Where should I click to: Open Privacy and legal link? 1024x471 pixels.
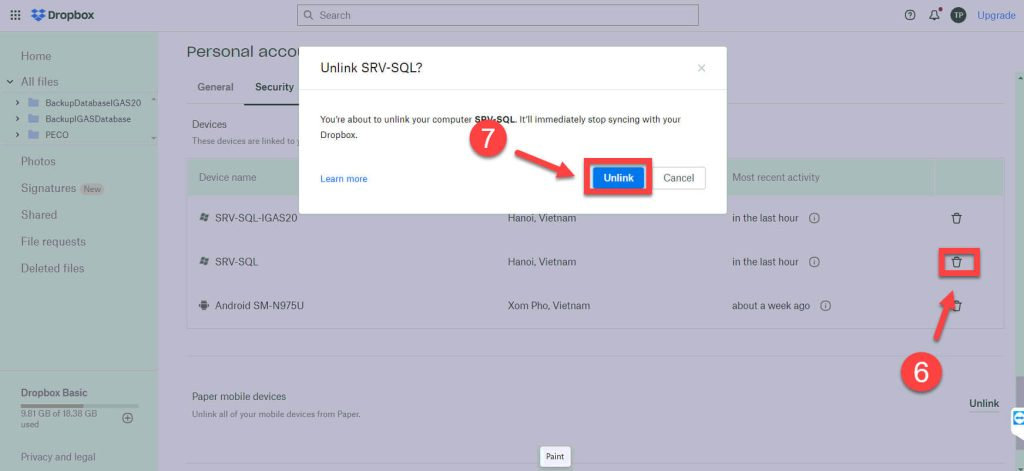tap(57, 457)
